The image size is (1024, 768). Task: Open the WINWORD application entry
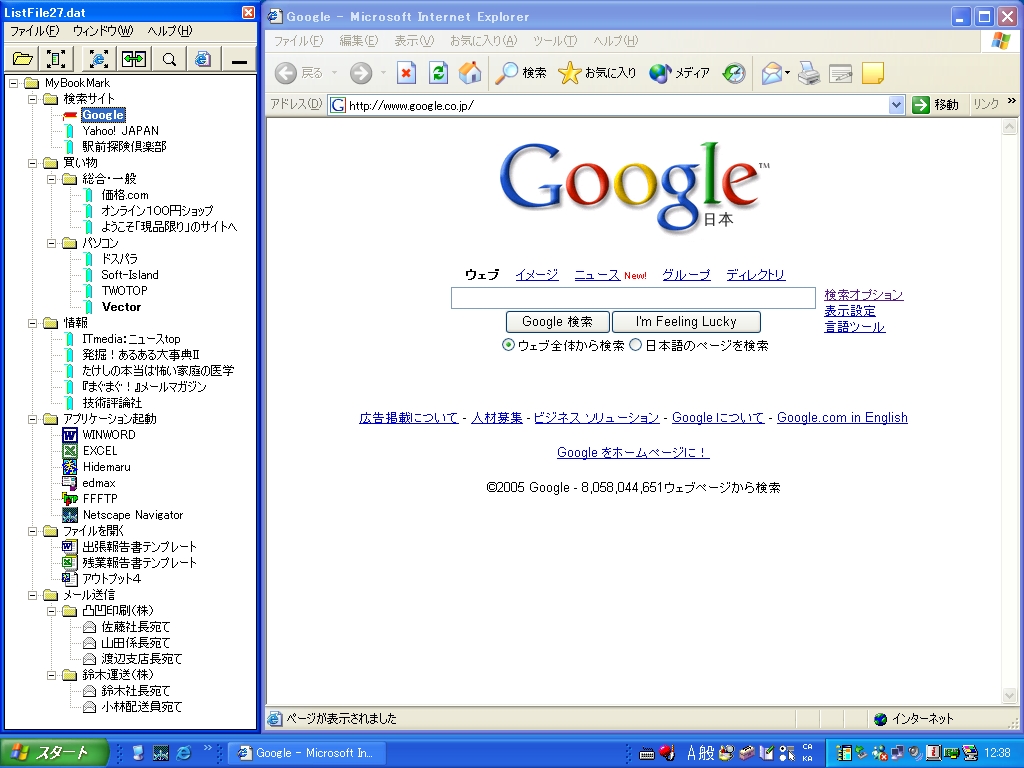point(99,435)
